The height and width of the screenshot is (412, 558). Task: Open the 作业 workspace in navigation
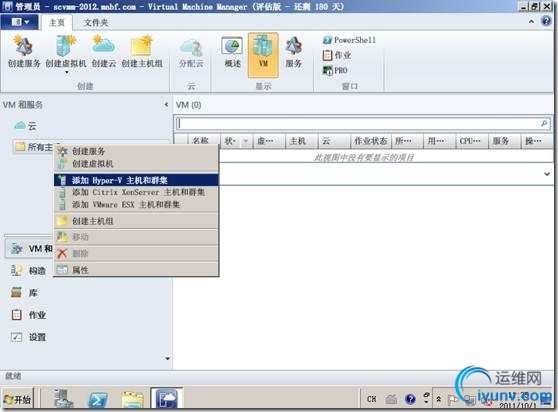(28, 315)
